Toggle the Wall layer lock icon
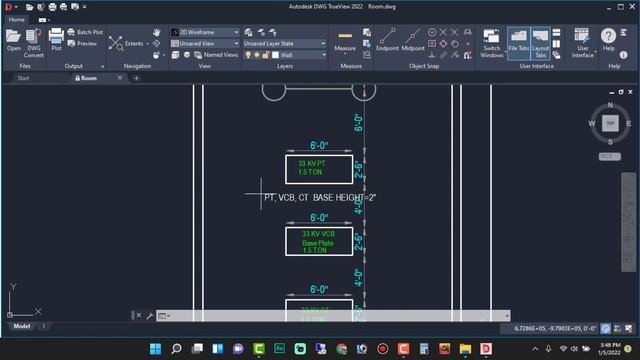Viewport: 640px width, 360px height. (x=266, y=55)
